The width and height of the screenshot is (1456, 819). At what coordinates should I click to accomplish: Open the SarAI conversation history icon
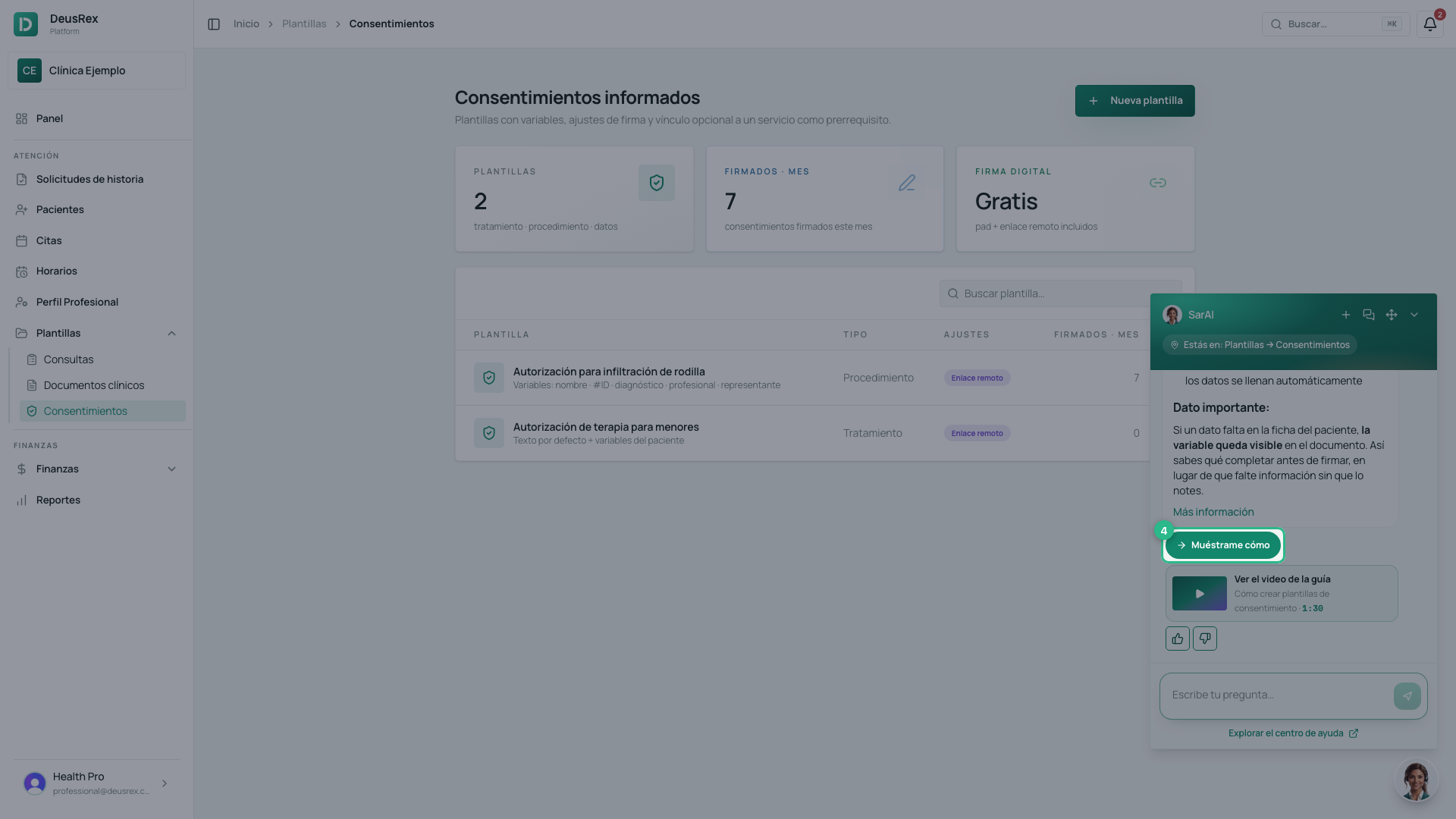[x=1369, y=315]
